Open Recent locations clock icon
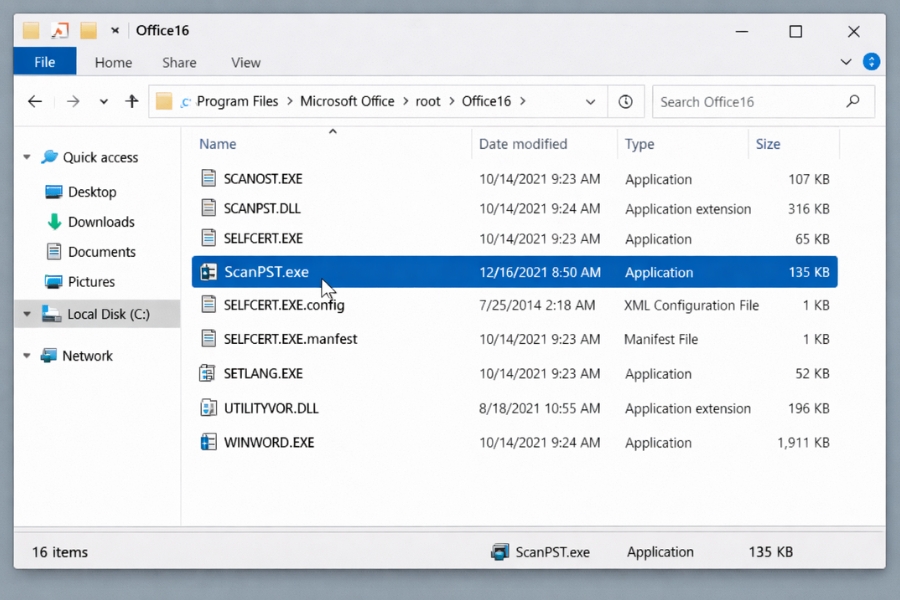 (x=625, y=101)
